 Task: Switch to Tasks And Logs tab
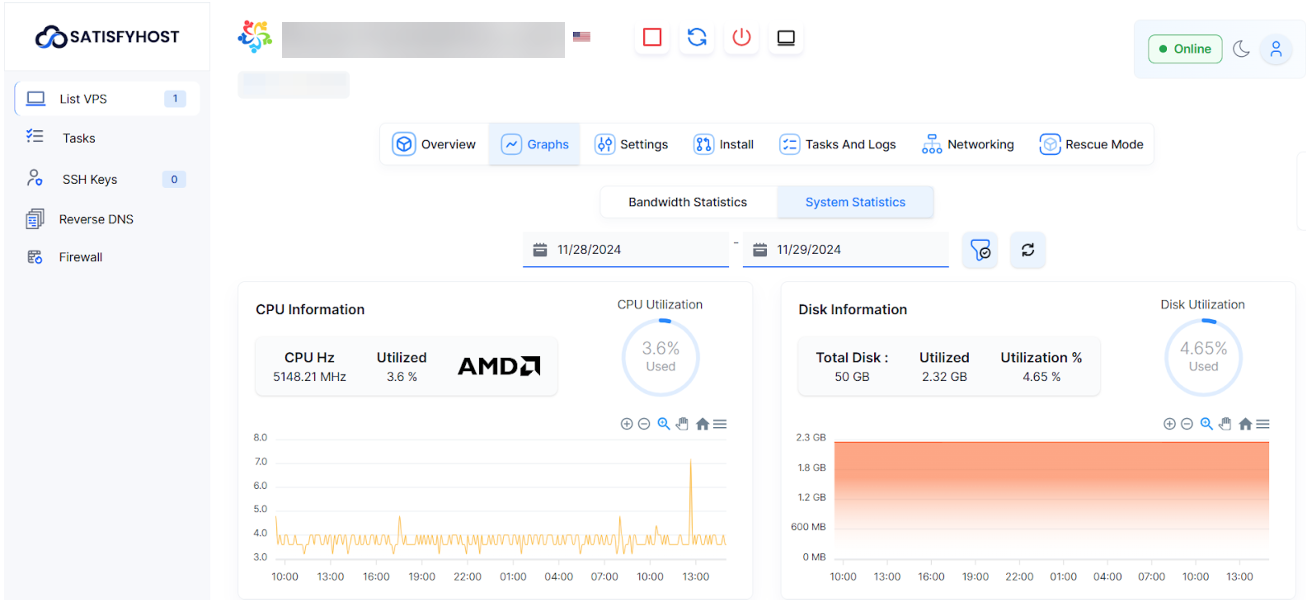click(x=838, y=144)
